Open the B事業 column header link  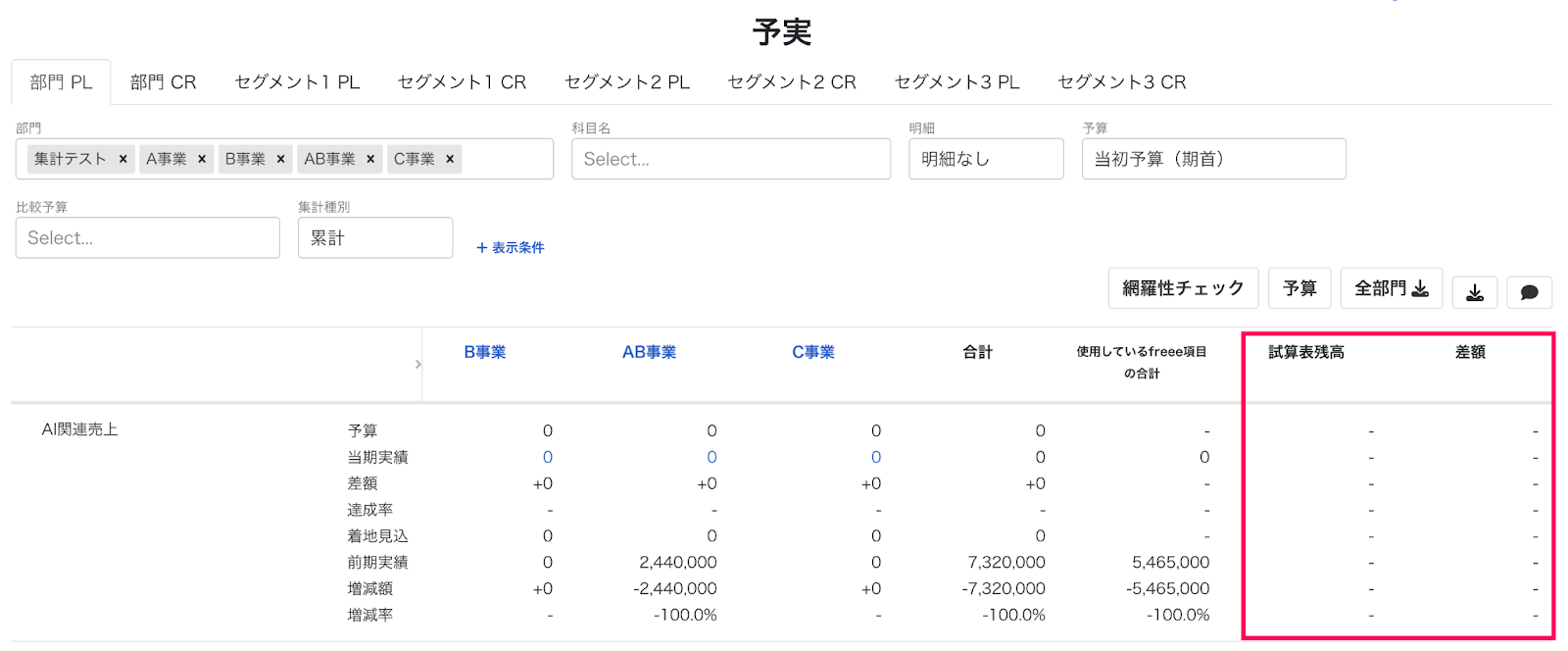click(485, 352)
